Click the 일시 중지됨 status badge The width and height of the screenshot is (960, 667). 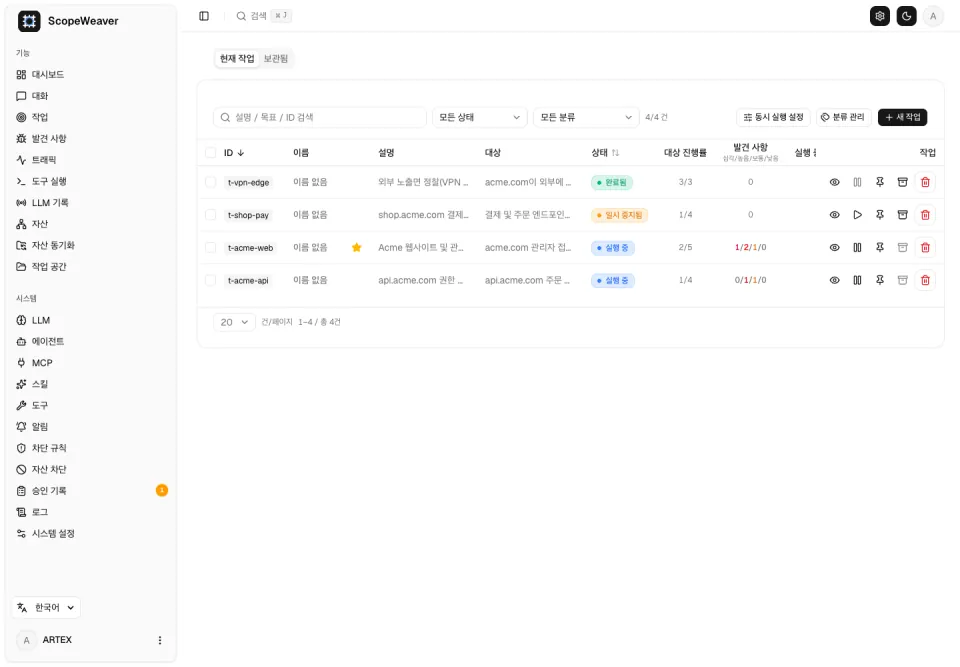click(x=620, y=215)
